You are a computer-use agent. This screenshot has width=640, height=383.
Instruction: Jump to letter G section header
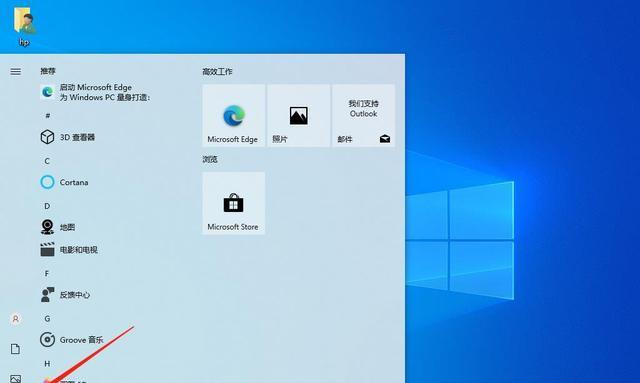(x=47, y=318)
